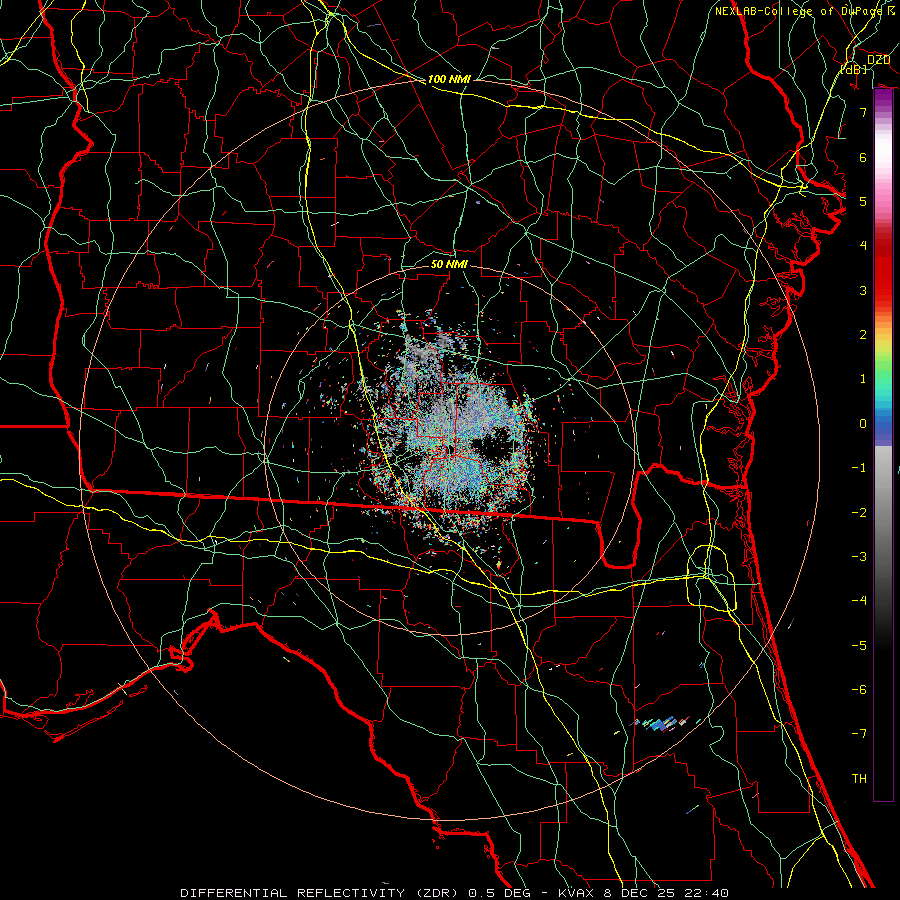Click the -1 value on the color scale

coord(859,467)
